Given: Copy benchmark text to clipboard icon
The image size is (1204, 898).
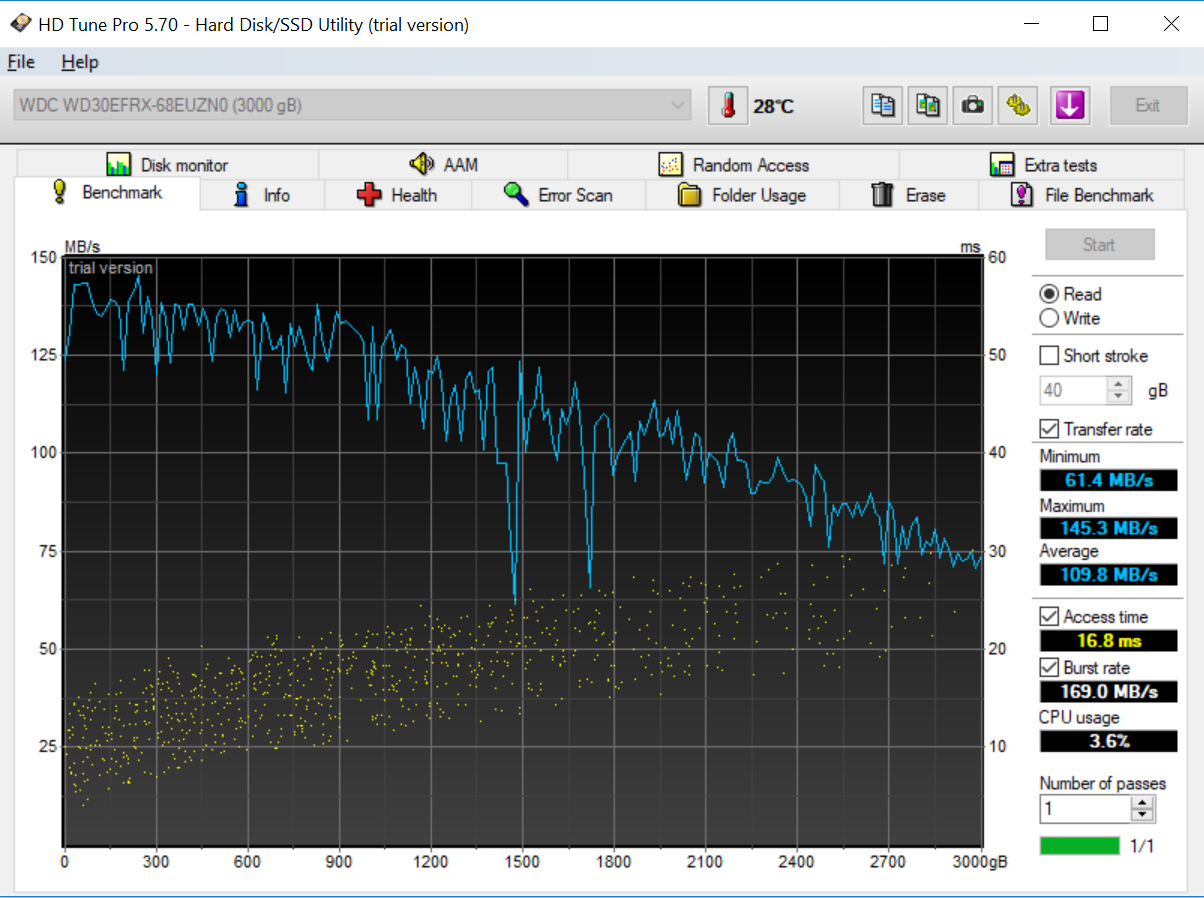Looking at the screenshot, I should pyautogui.click(x=883, y=105).
